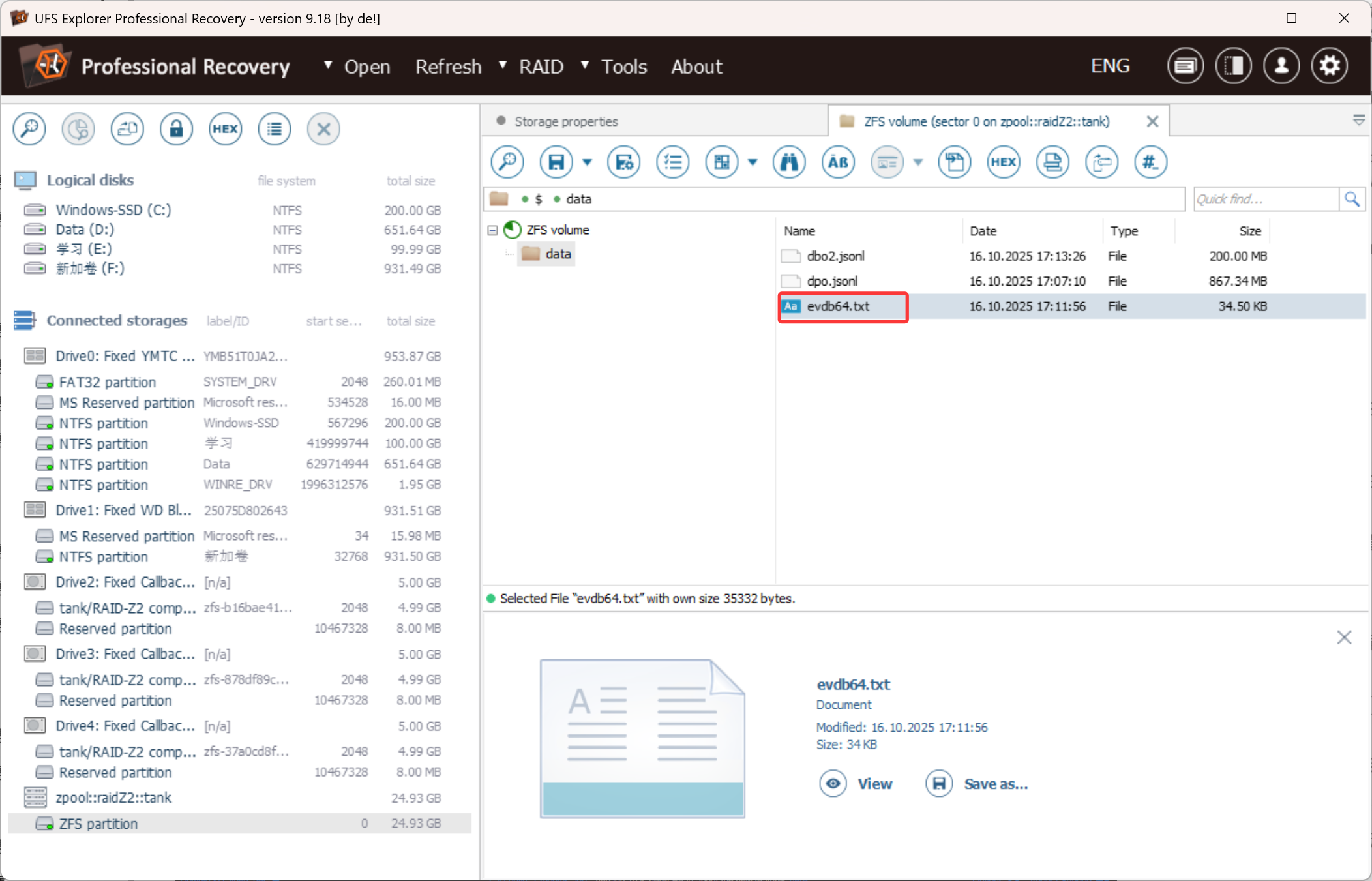Click the user account icon in header

coord(1281,66)
